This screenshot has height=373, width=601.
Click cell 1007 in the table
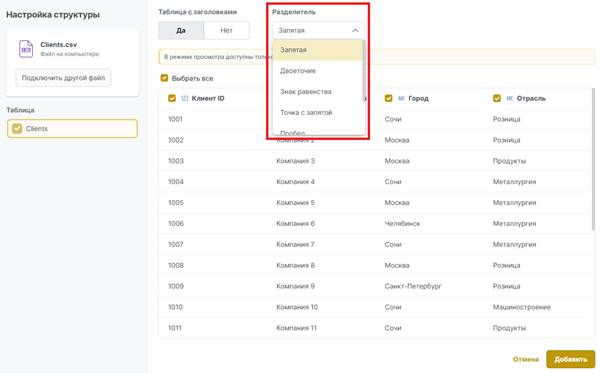(x=176, y=245)
